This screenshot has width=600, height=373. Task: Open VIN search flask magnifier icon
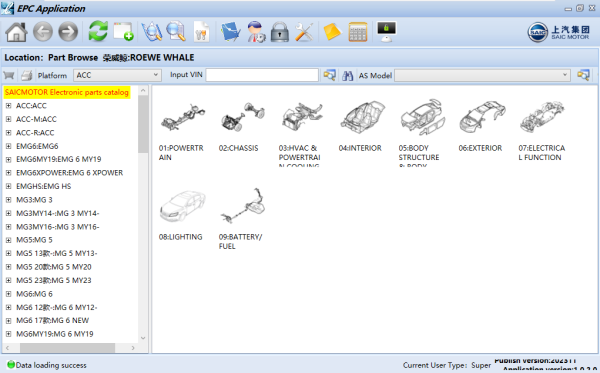pos(152,31)
